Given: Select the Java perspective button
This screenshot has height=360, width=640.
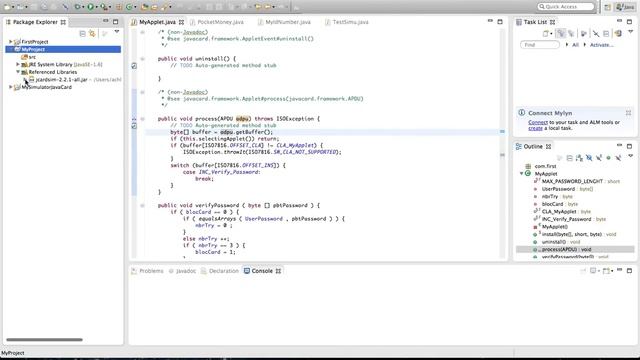Looking at the screenshot, I should [x=625, y=7].
